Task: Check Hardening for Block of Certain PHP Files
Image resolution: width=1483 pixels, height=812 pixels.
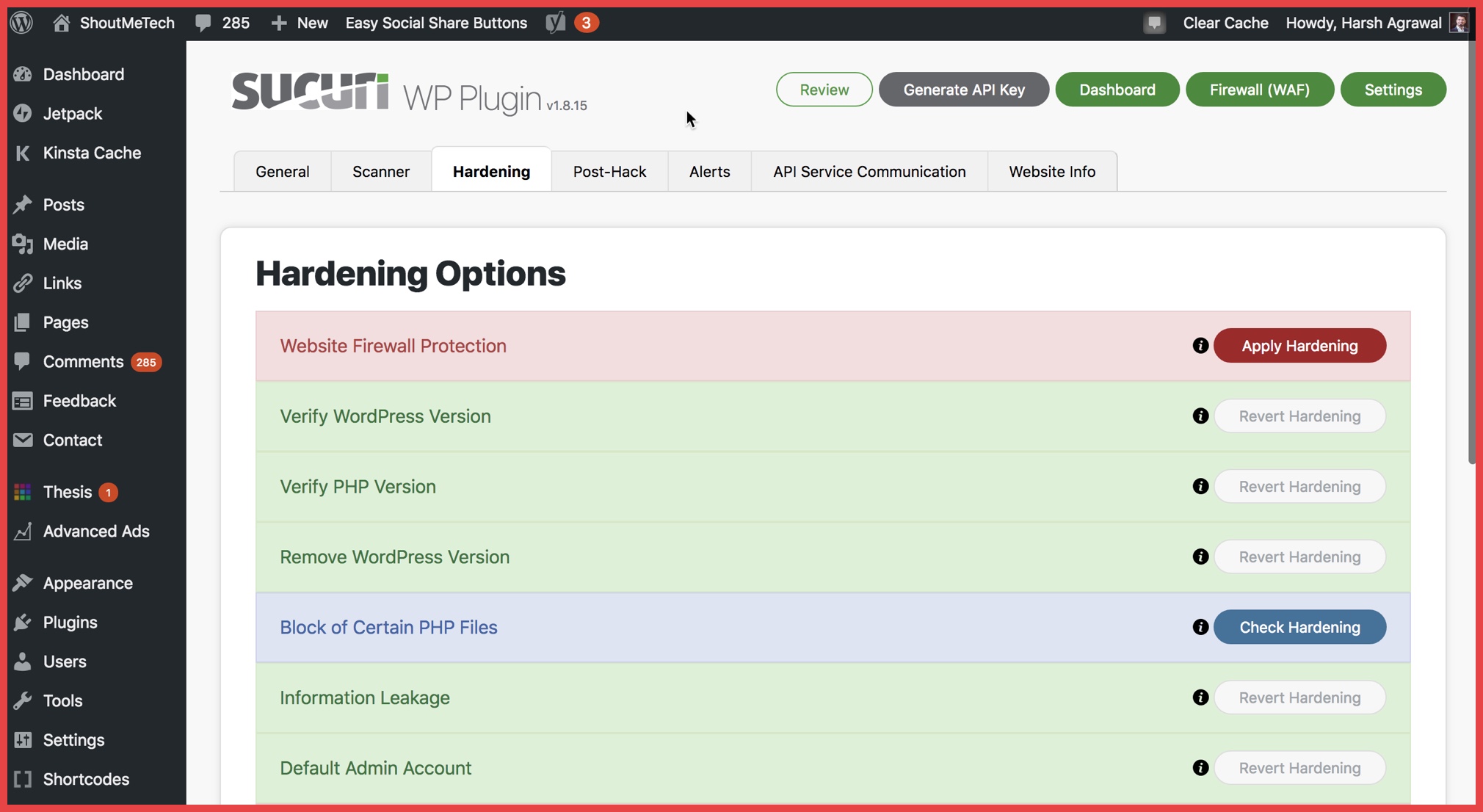Action: click(x=1299, y=627)
